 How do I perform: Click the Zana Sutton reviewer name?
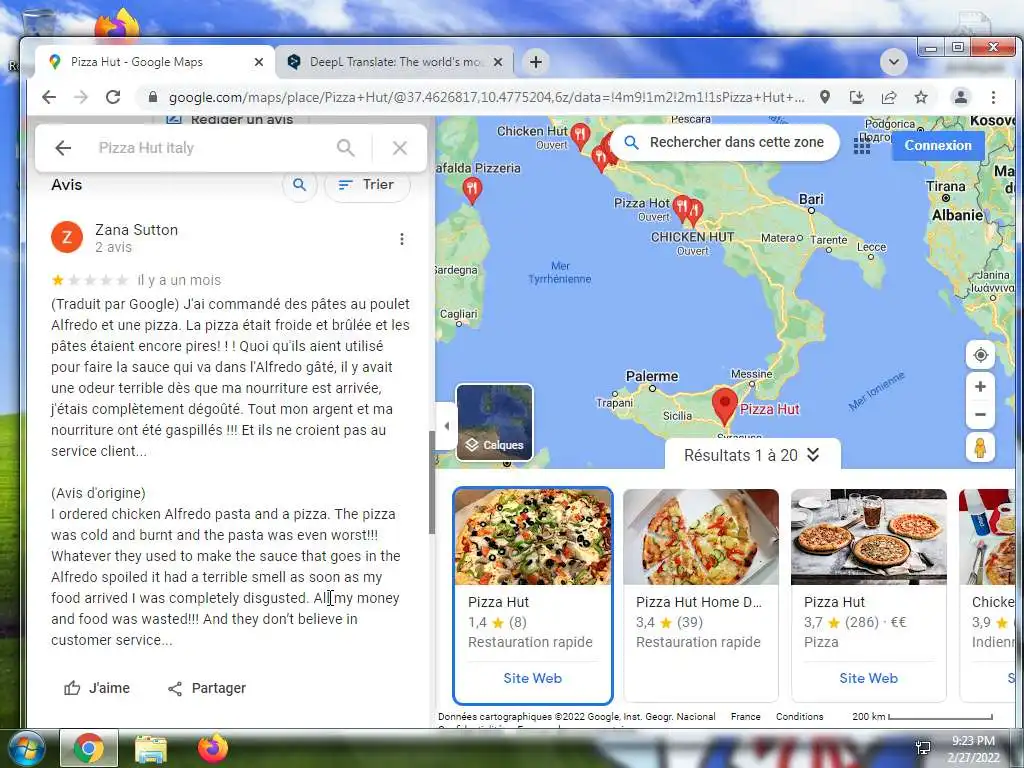[x=136, y=230]
